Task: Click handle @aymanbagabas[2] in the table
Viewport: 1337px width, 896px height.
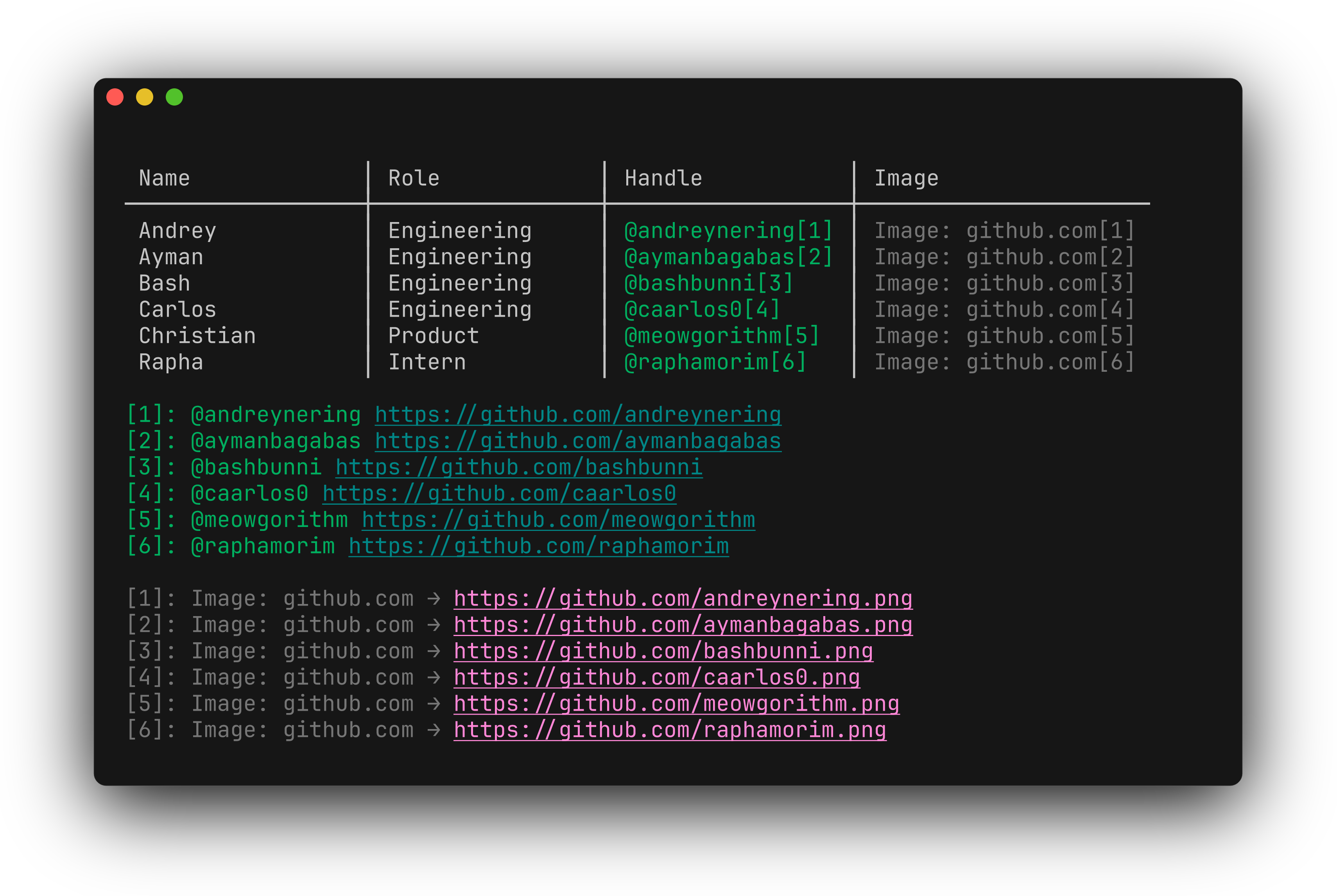Action: click(x=729, y=257)
